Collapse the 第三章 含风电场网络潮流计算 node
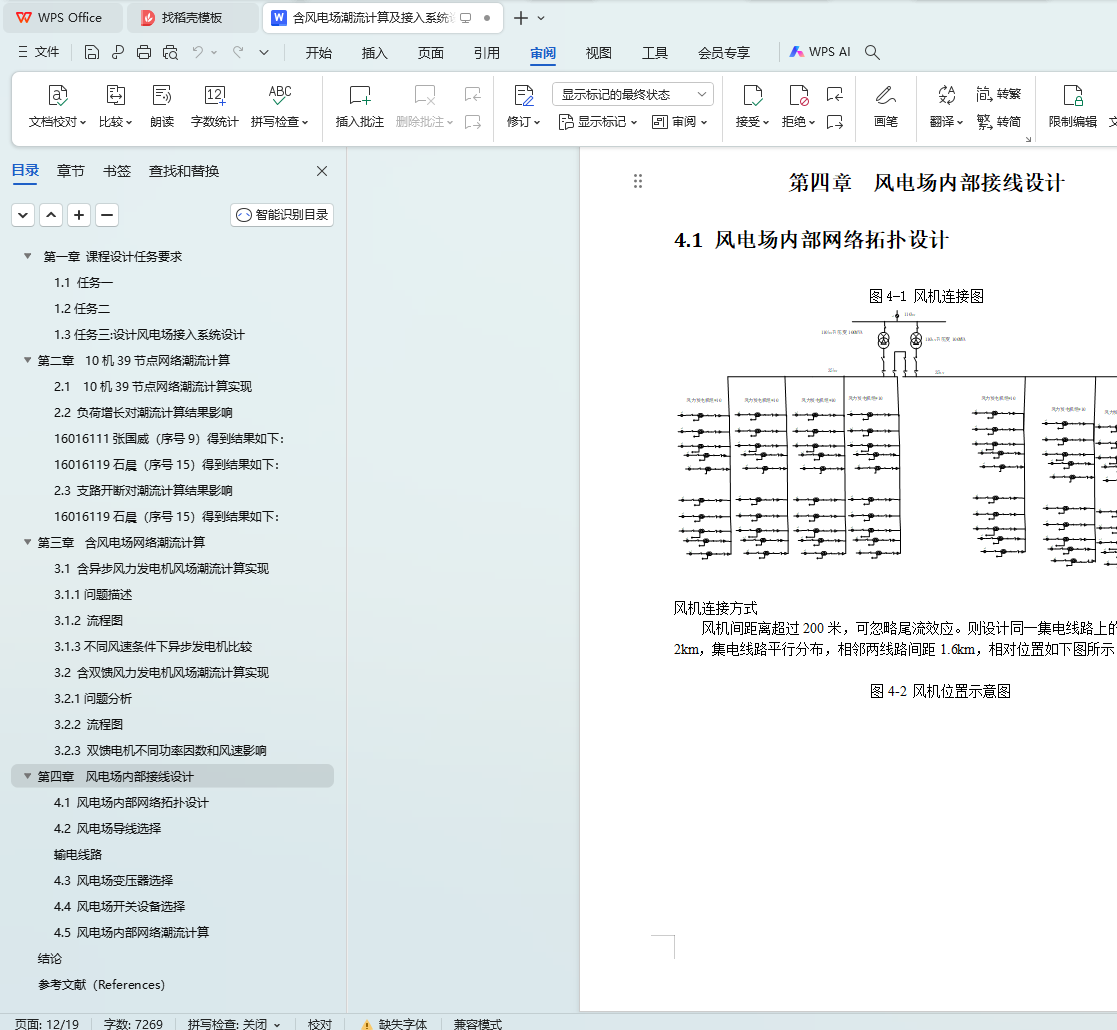The height and width of the screenshot is (1030, 1117). [x=28, y=542]
